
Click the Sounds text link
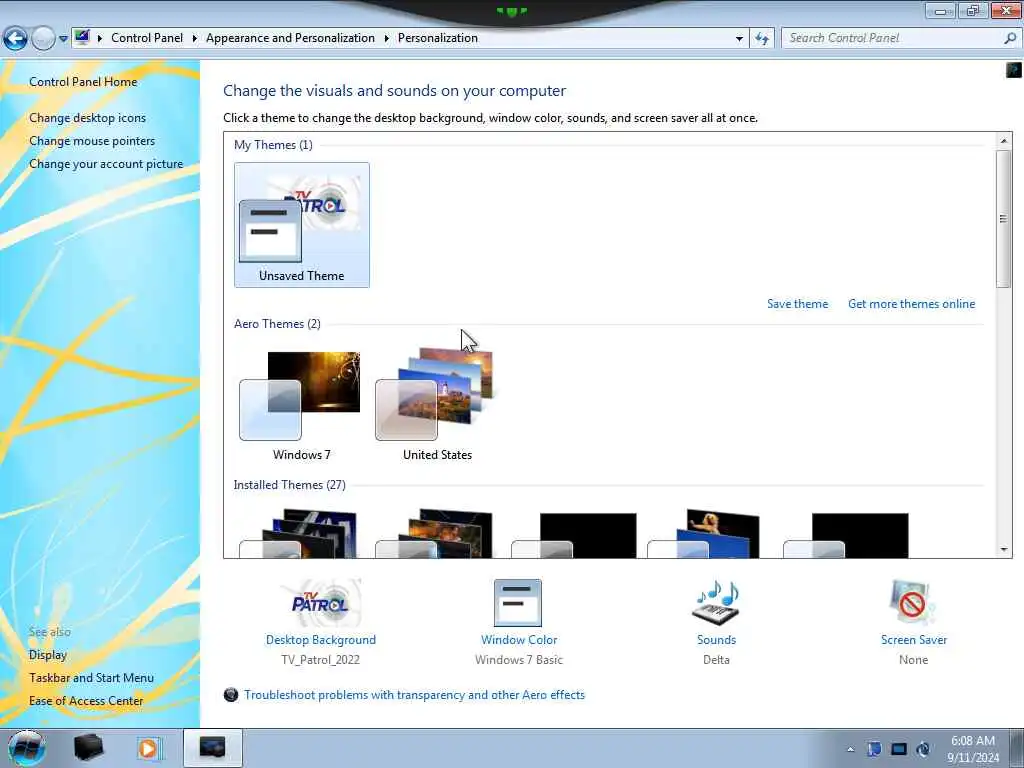pos(716,640)
